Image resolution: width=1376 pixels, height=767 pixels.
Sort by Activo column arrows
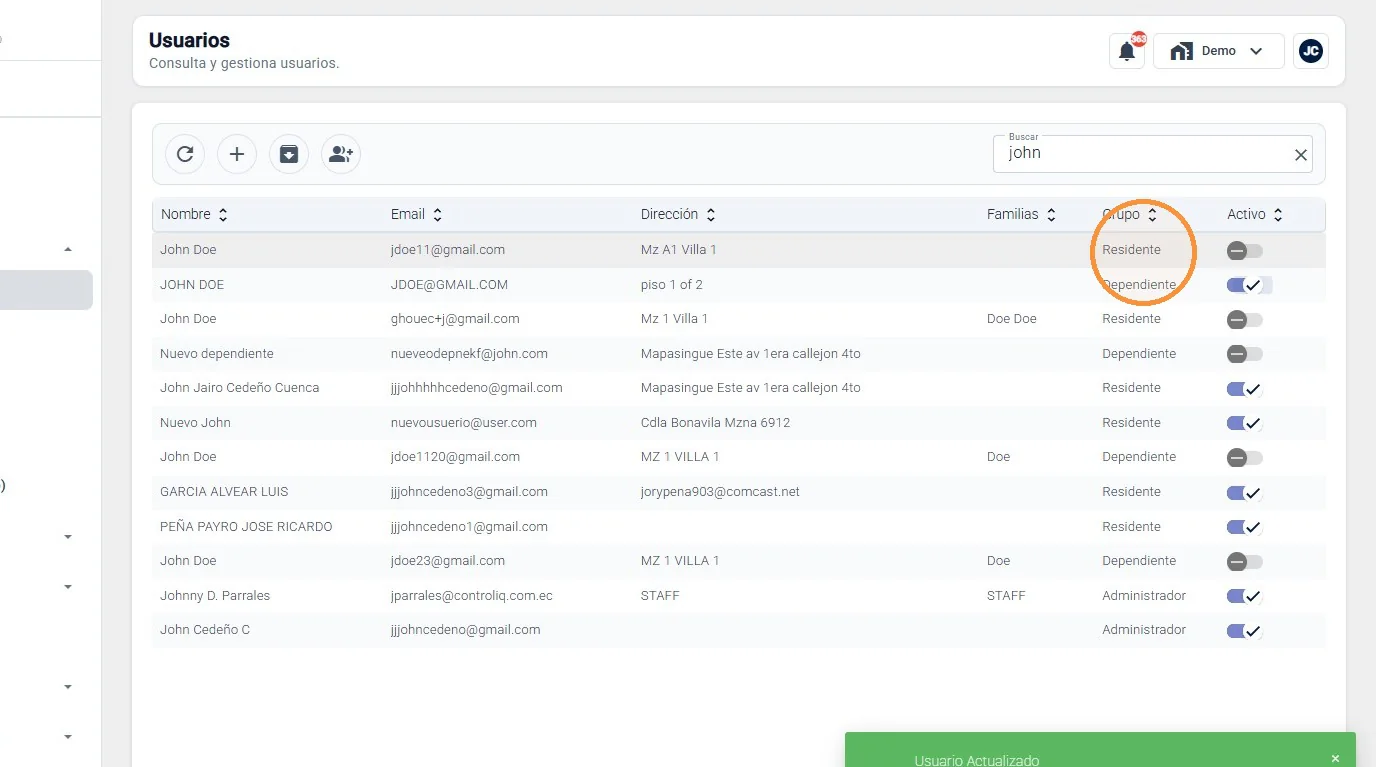pos(1277,215)
